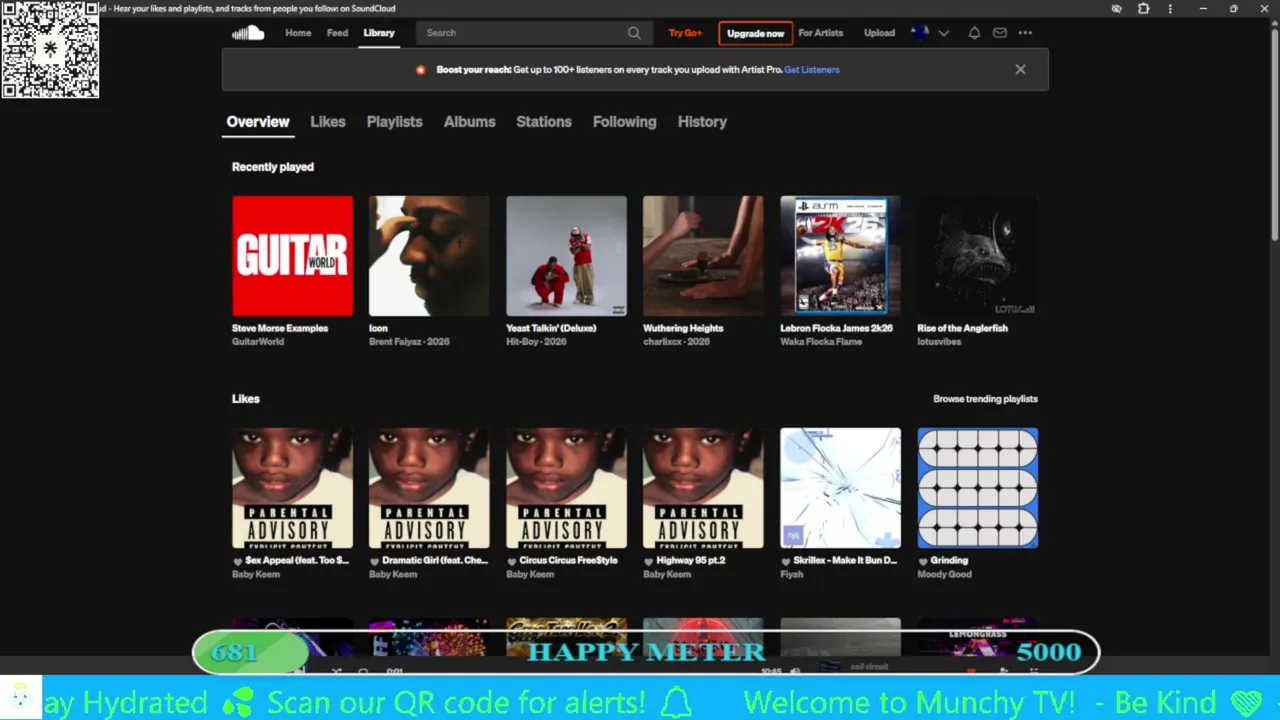
Task: Click the browser eye-slash icon
Action: coord(1117,9)
